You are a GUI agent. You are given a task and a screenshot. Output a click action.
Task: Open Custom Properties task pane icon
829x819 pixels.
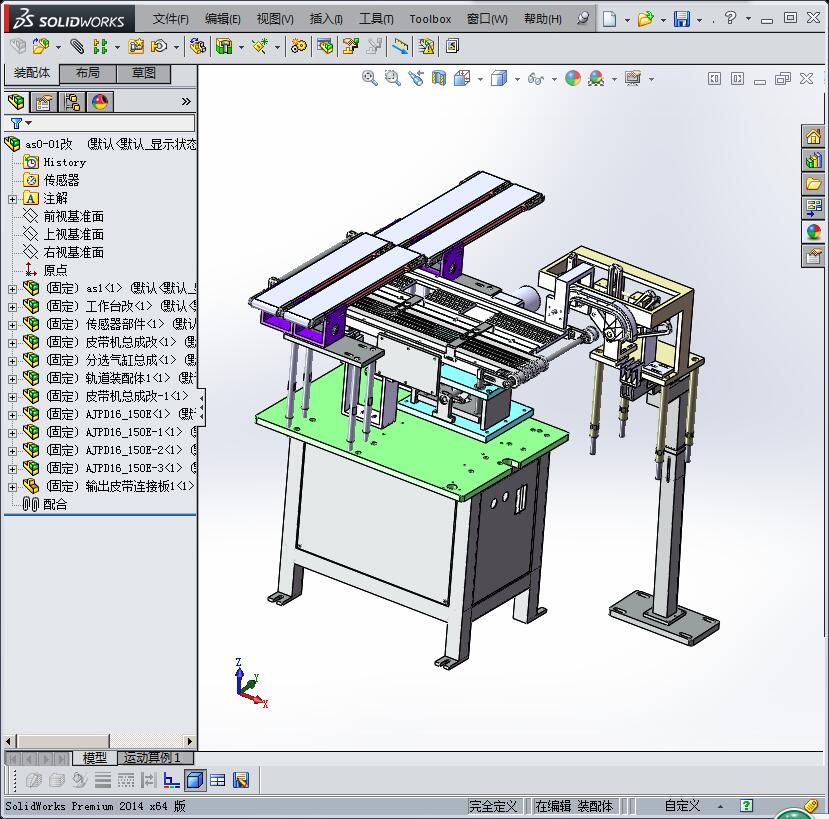click(x=813, y=256)
